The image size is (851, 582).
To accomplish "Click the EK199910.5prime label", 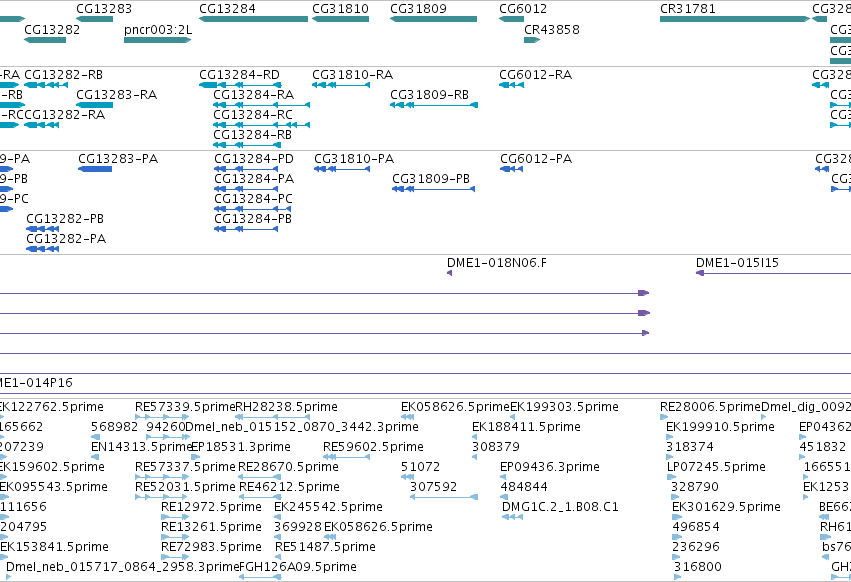I will [720, 427].
